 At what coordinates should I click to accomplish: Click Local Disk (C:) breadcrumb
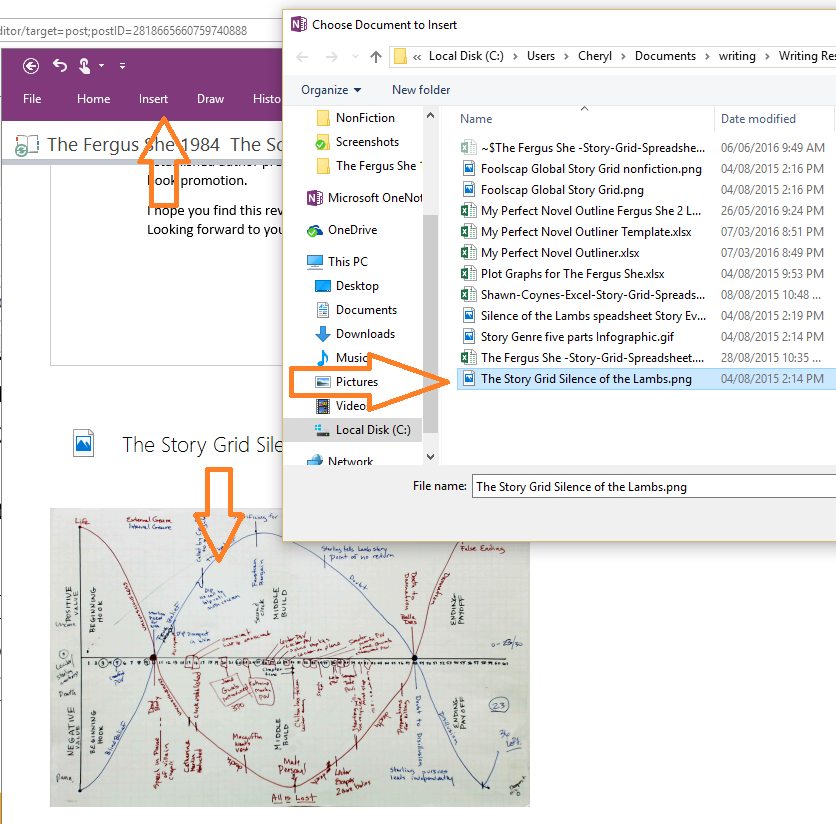[x=466, y=56]
